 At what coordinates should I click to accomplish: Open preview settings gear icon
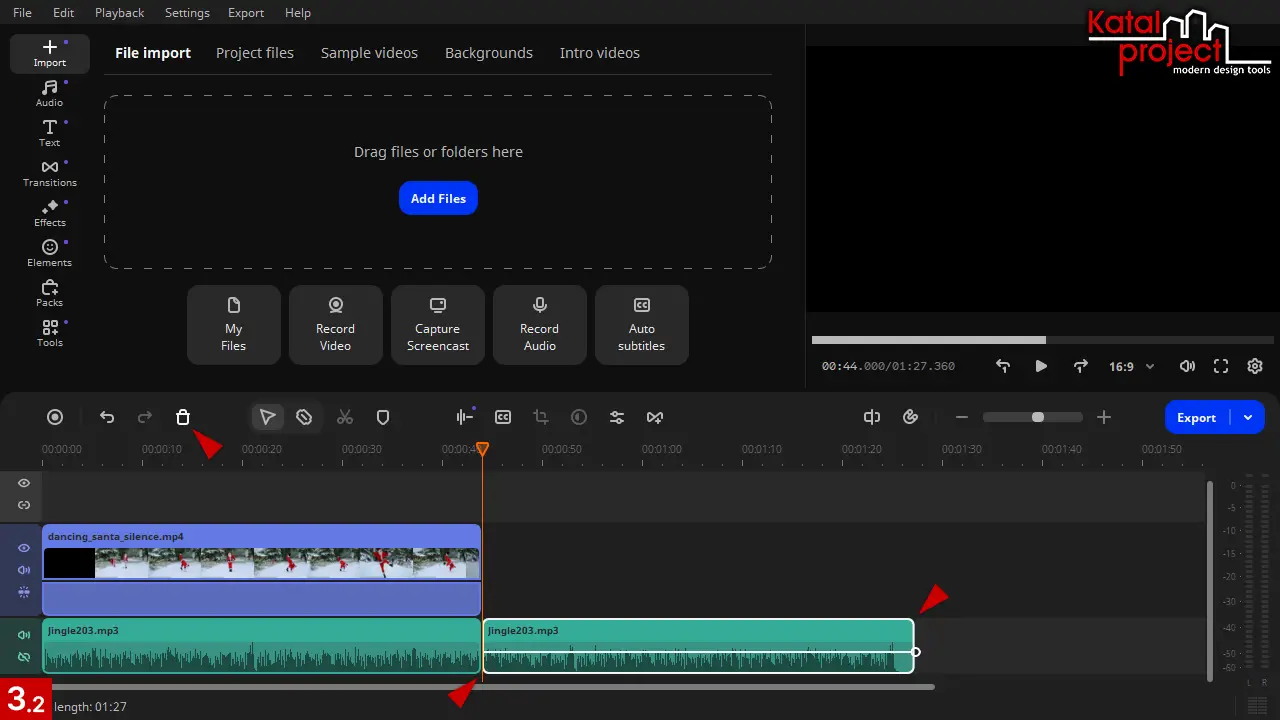(x=1255, y=367)
